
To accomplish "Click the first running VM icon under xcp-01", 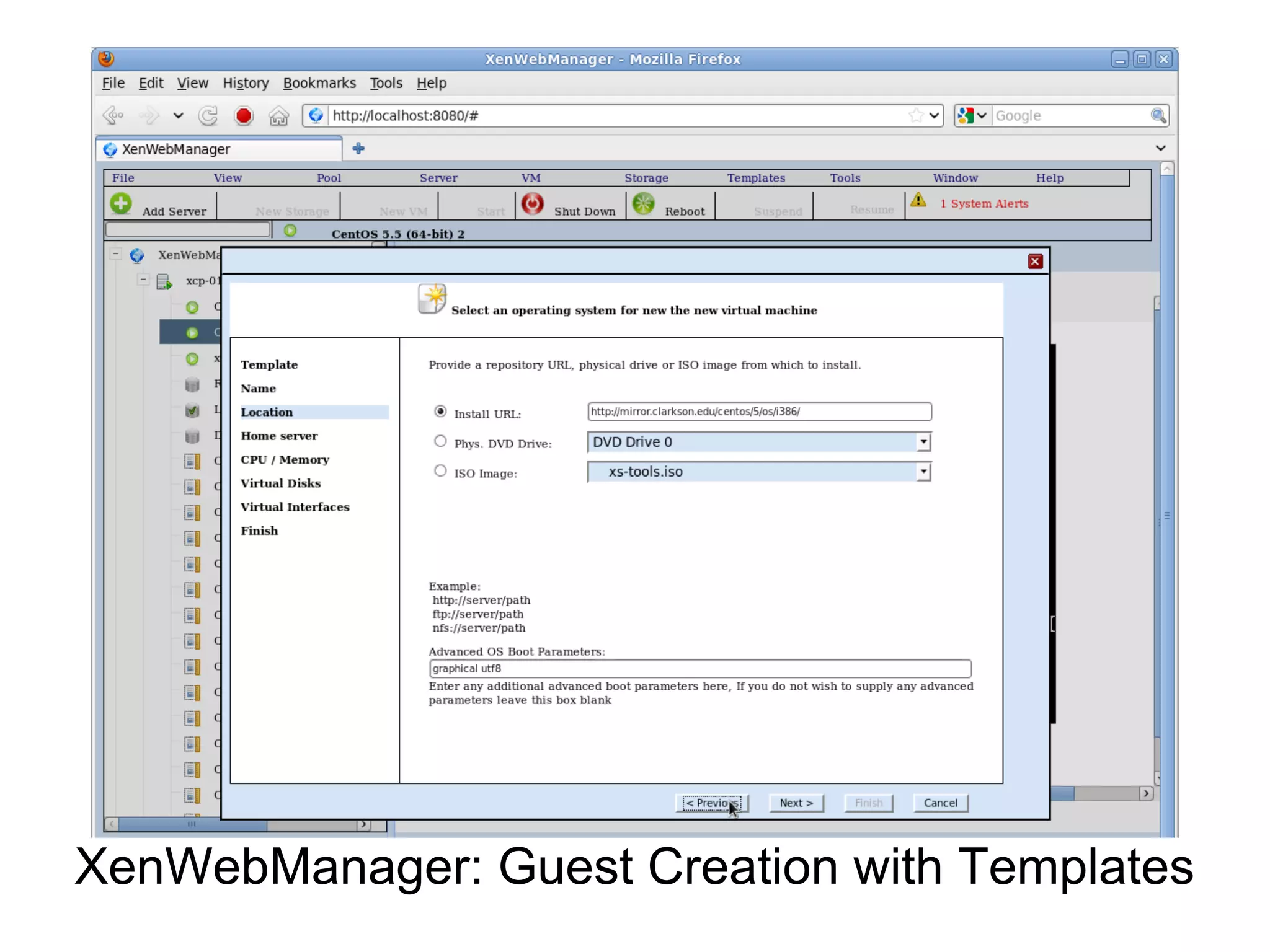I will tap(192, 307).
